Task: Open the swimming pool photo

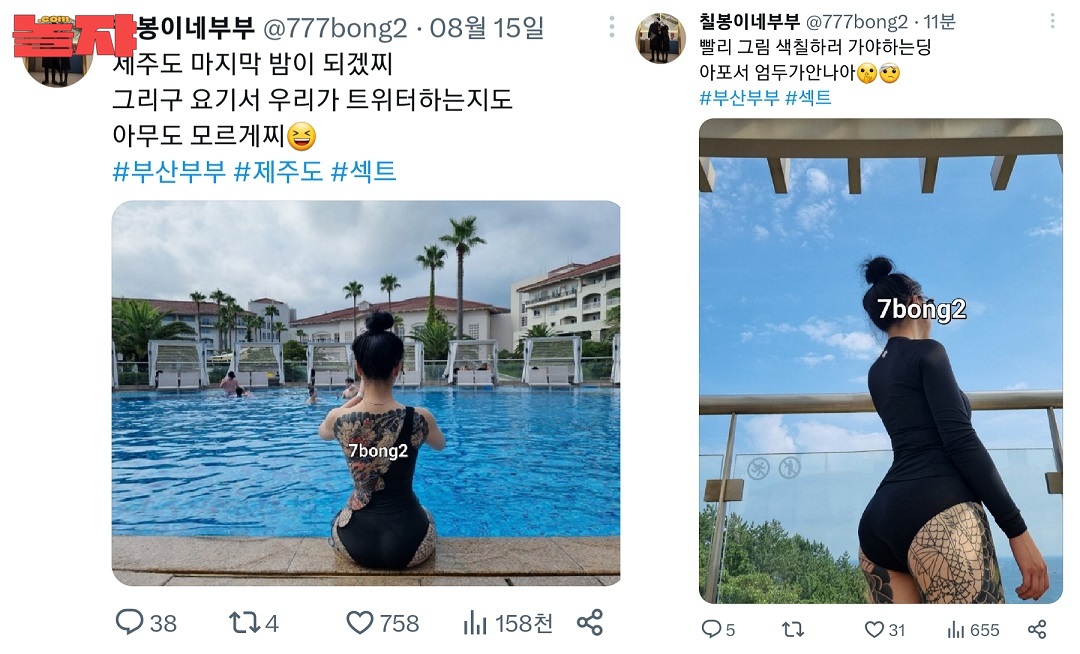Action: click(x=366, y=393)
